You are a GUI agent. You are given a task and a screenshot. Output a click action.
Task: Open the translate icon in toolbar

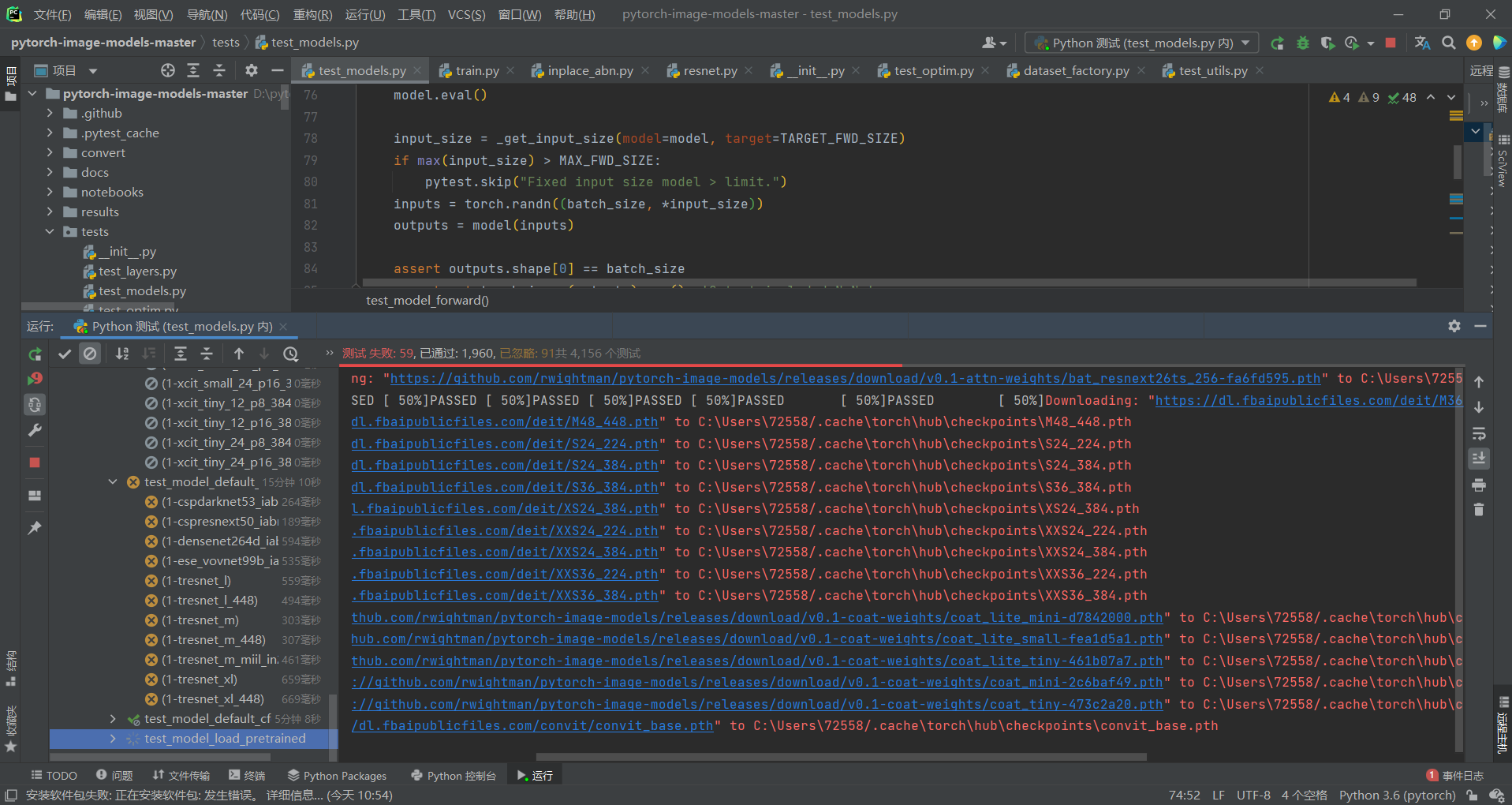pyautogui.click(x=1423, y=43)
